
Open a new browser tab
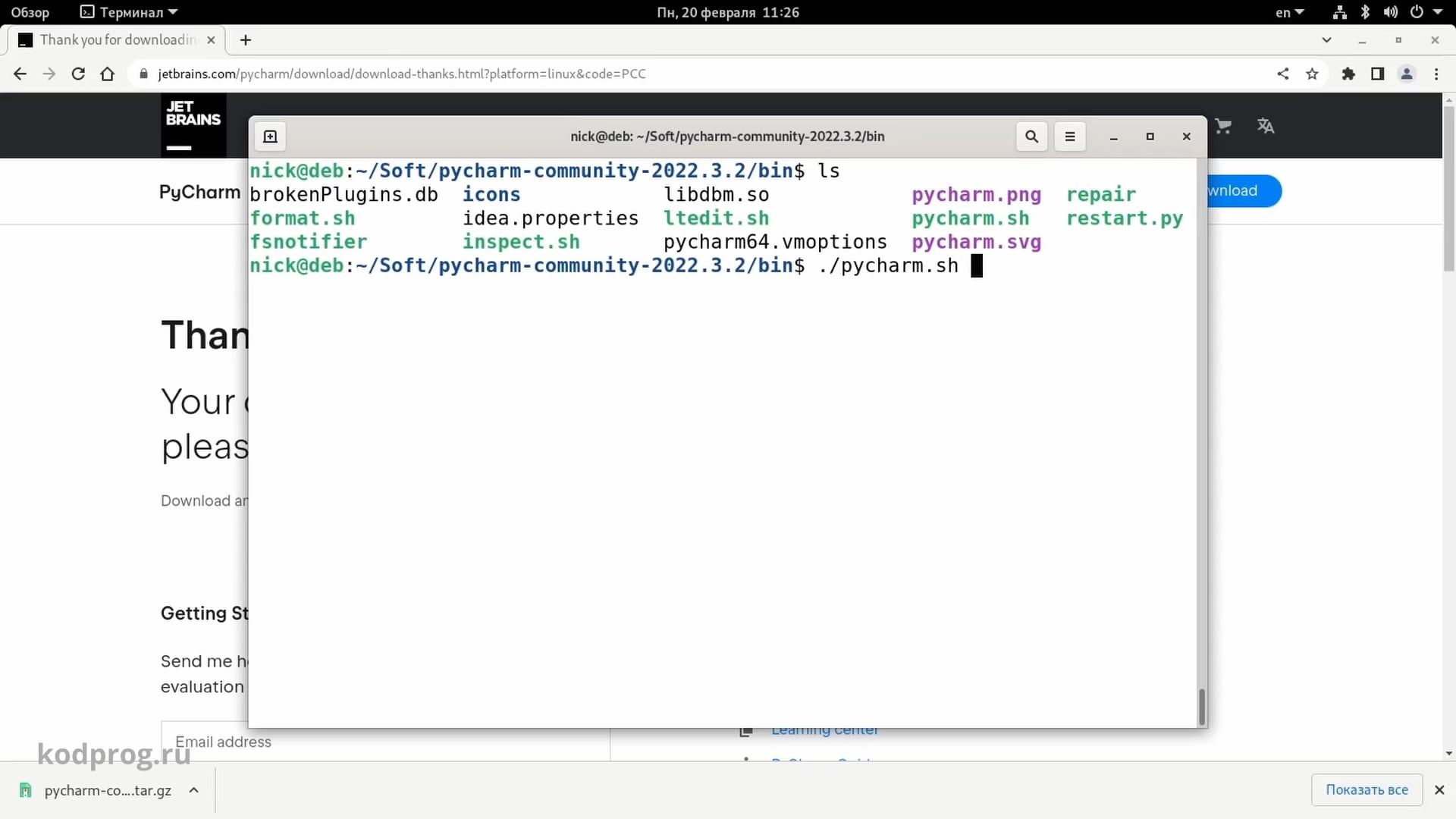pos(246,40)
